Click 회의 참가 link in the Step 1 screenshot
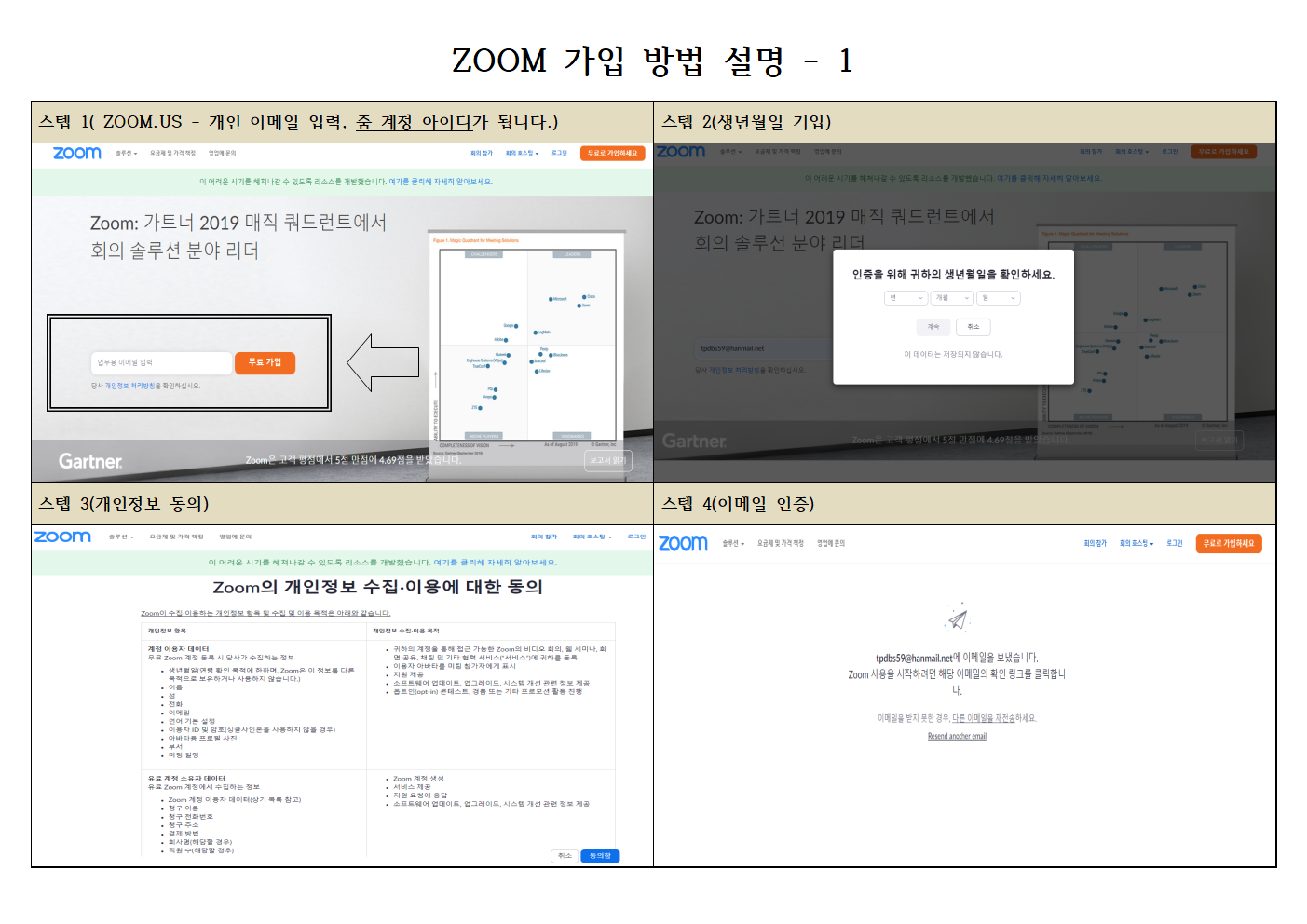Image resolution: width=1307 pixels, height=924 pixels. 482,153
